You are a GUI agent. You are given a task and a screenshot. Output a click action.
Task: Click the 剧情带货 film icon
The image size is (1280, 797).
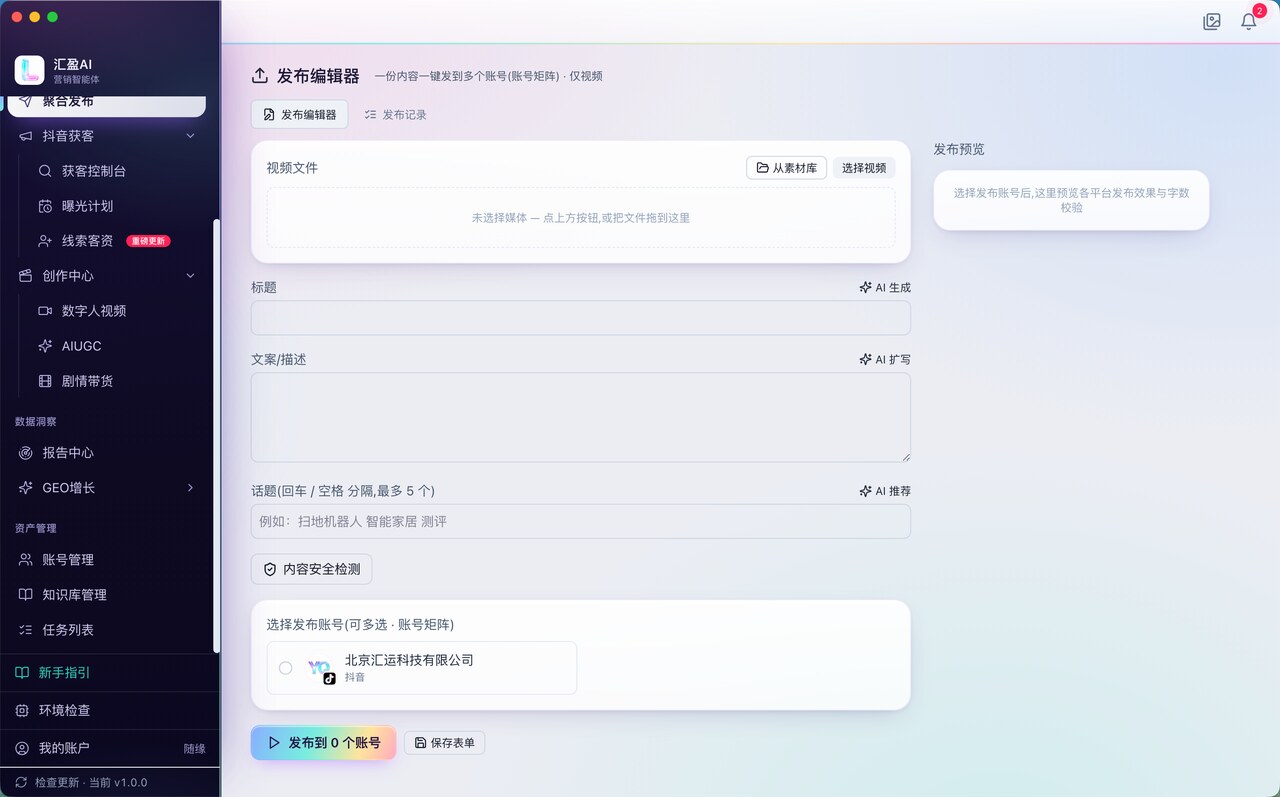[45, 381]
